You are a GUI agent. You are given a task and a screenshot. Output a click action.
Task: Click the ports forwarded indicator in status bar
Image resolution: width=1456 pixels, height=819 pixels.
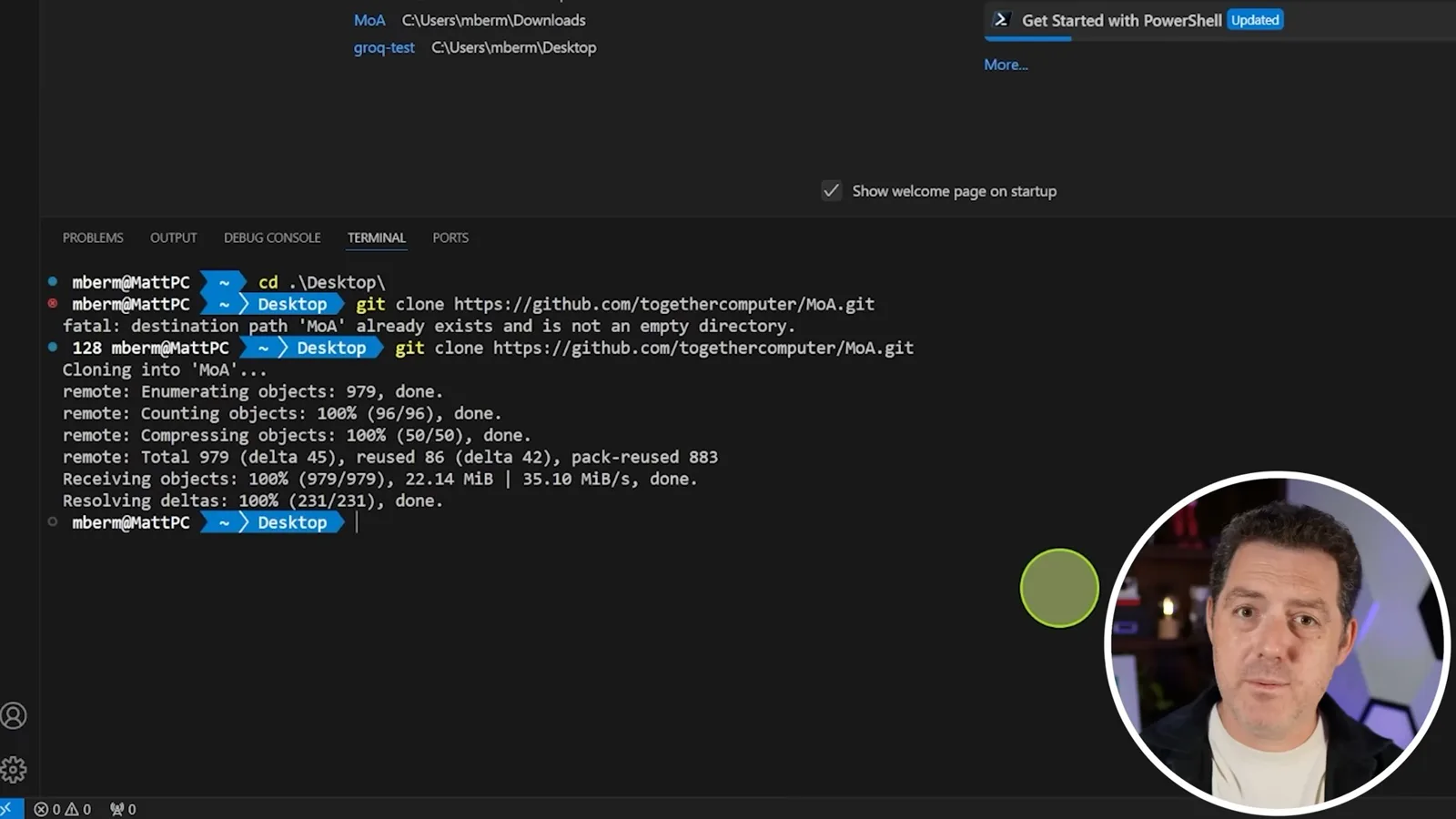pos(123,809)
